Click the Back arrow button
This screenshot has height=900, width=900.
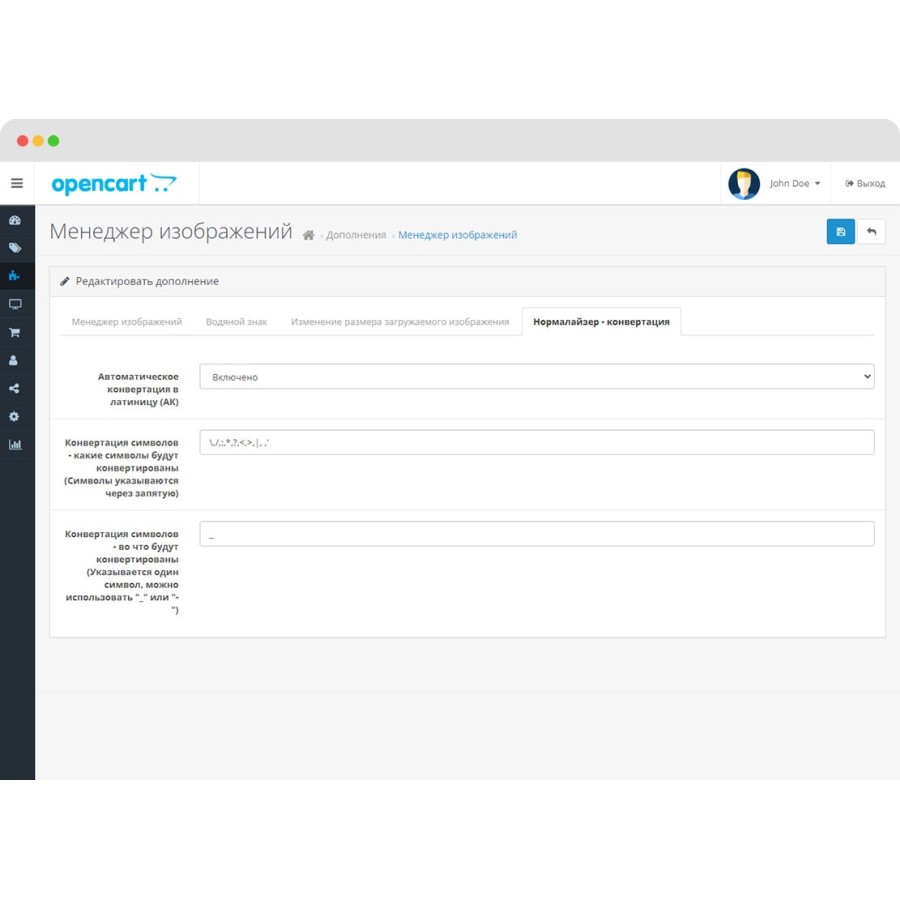tap(871, 231)
